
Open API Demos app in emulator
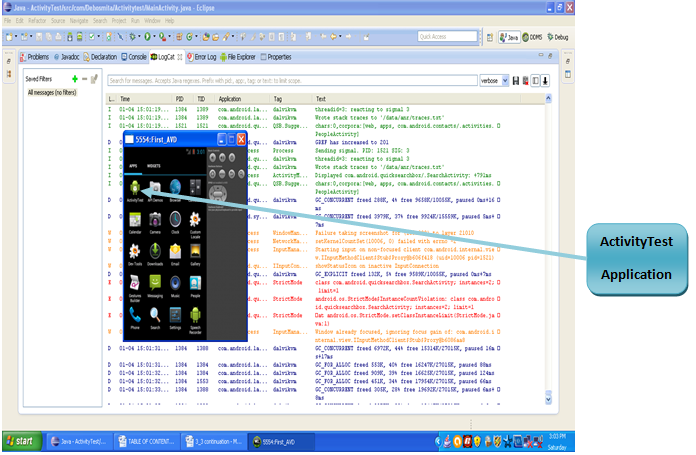coord(155,191)
